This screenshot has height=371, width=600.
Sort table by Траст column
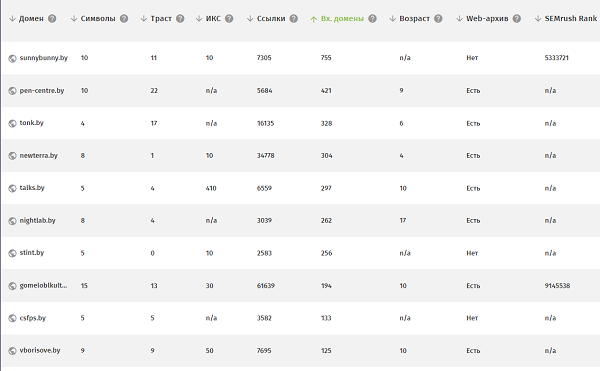point(156,18)
